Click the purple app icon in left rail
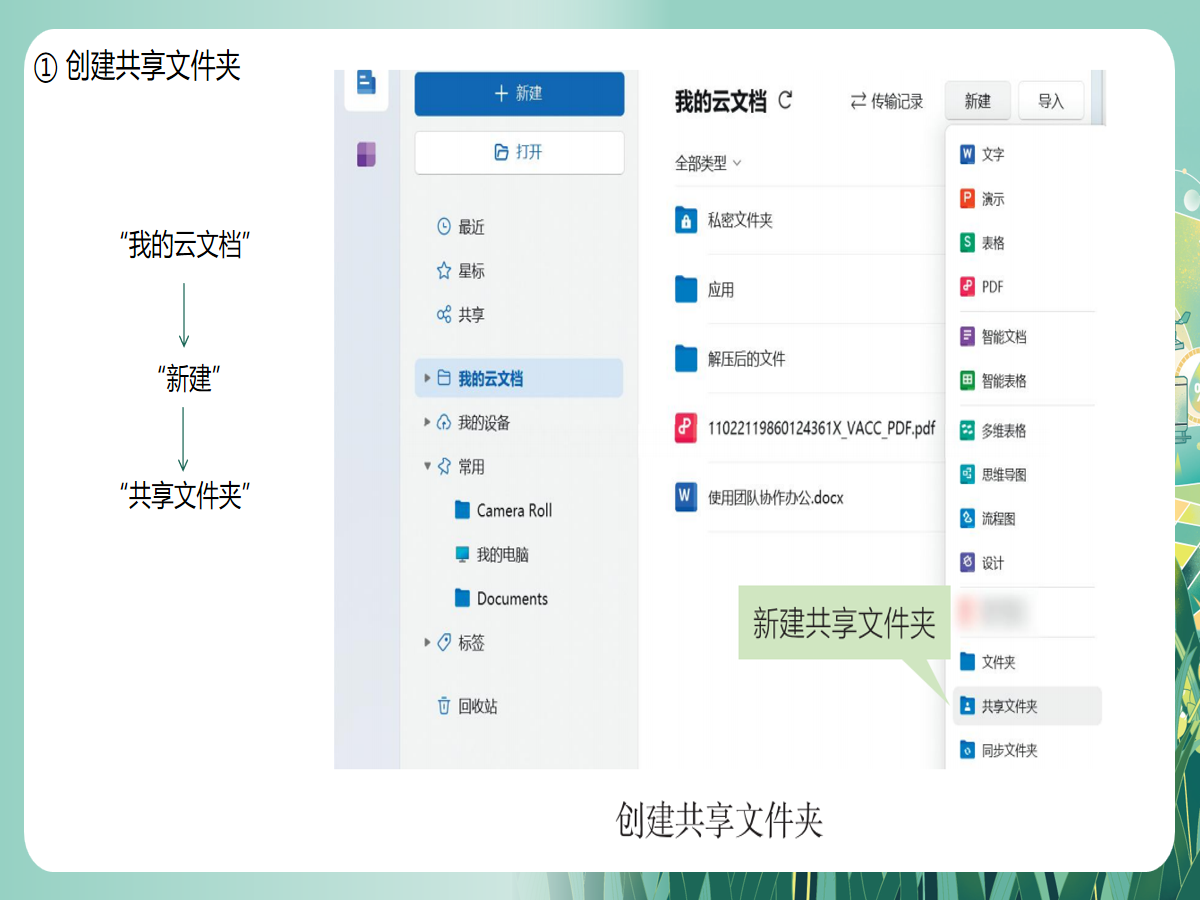Viewport: 1200px width, 900px height. [x=366, y=154]
